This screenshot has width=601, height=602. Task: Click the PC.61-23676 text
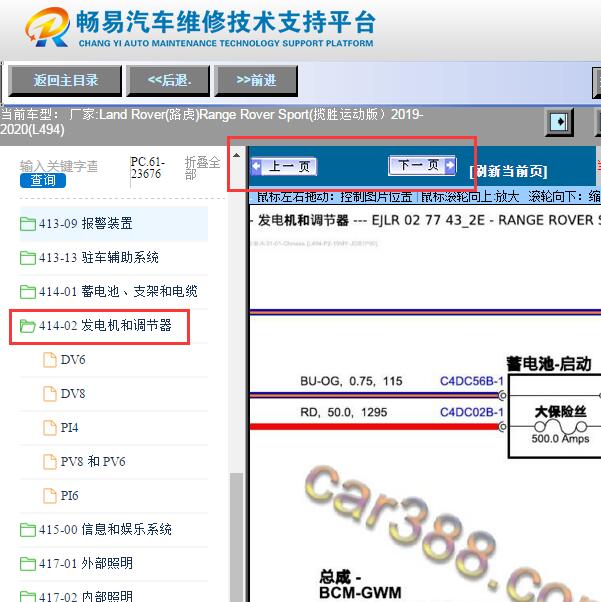pyautogui.click(x=148, y=168)
